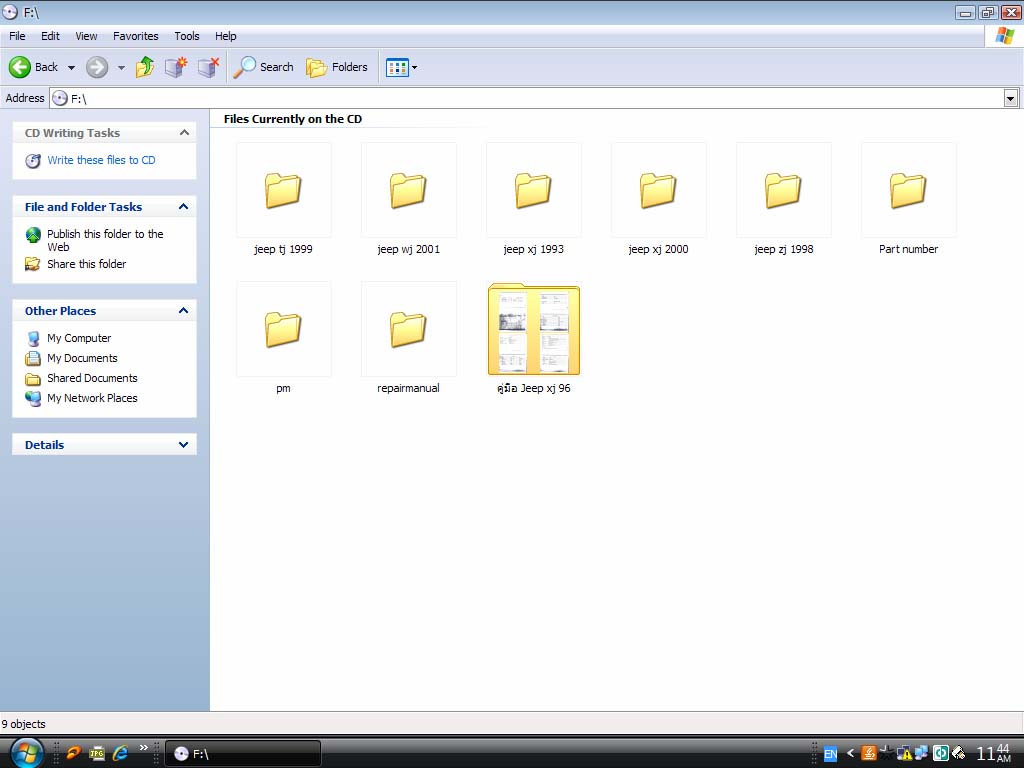This screenshot has width=1024, height=768.
Task: Click Write these files to CD
Action: tap(101, 160)
